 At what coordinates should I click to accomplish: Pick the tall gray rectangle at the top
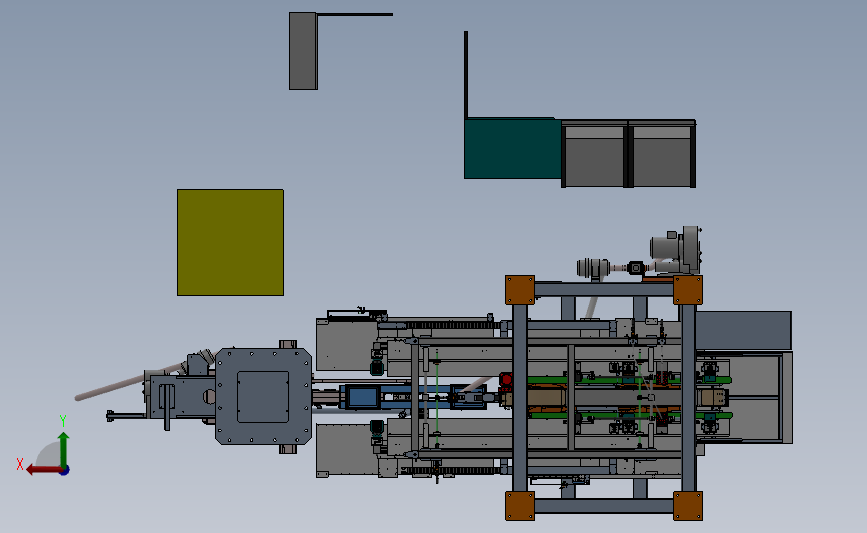click(303, 51)
